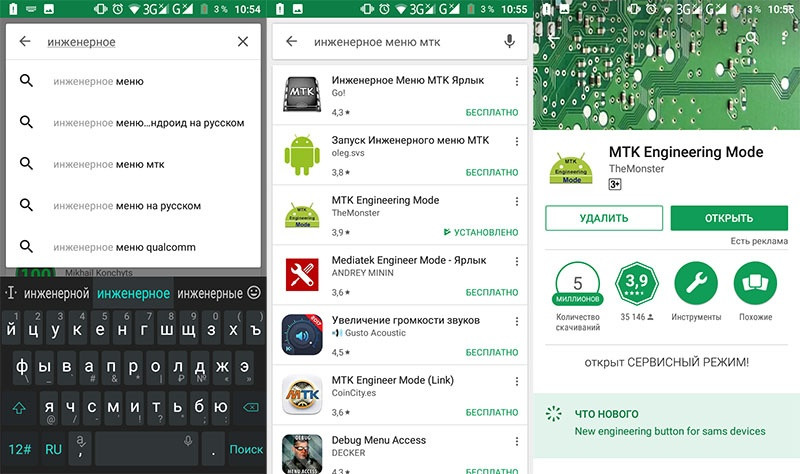Image resolution: width=800 pixels, height=474 pixels.
Task: Tap keyboard backspace key
Action: (x=251, y=407)
